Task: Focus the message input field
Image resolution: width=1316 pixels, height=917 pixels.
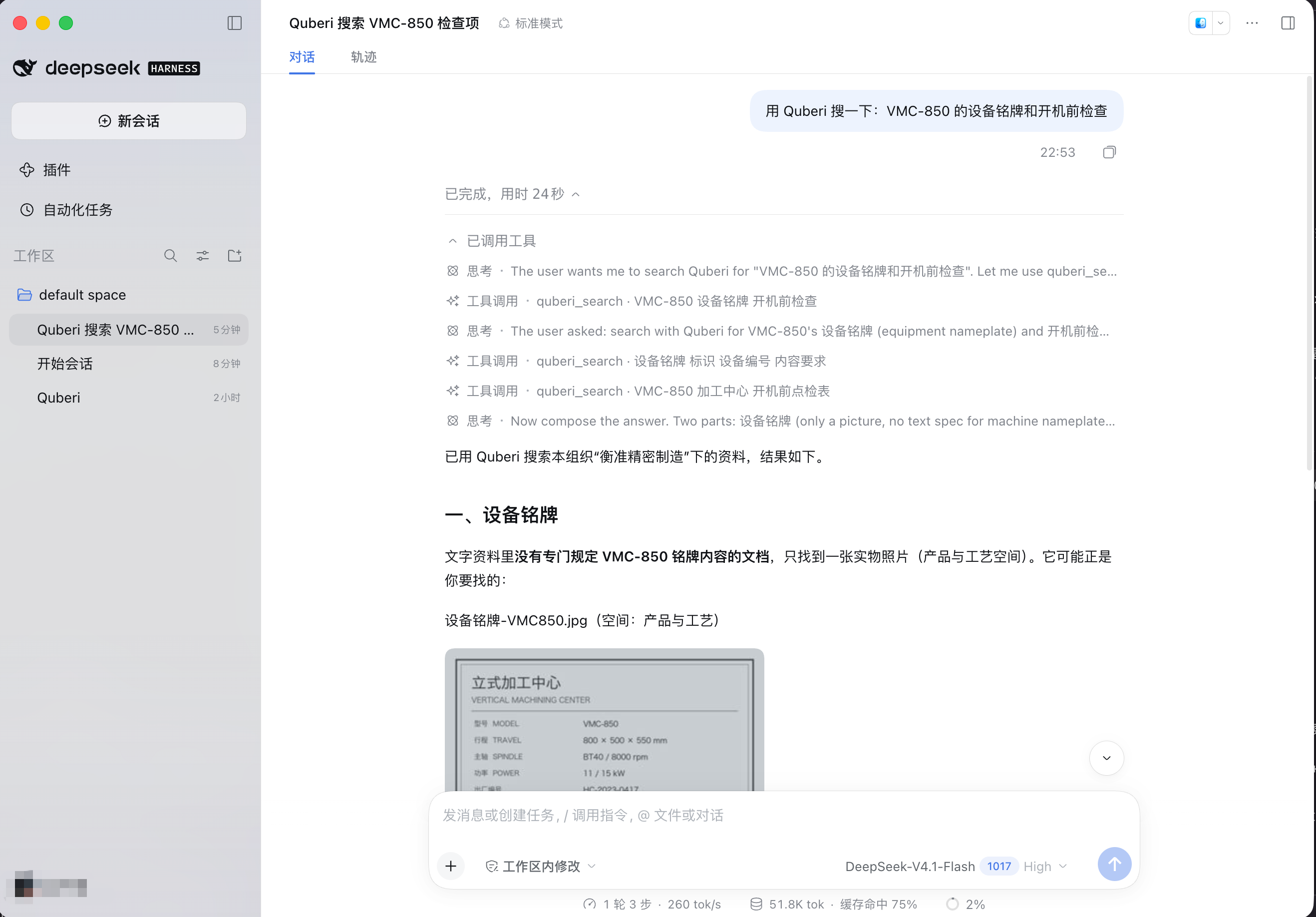Action: tap(783, 816)
